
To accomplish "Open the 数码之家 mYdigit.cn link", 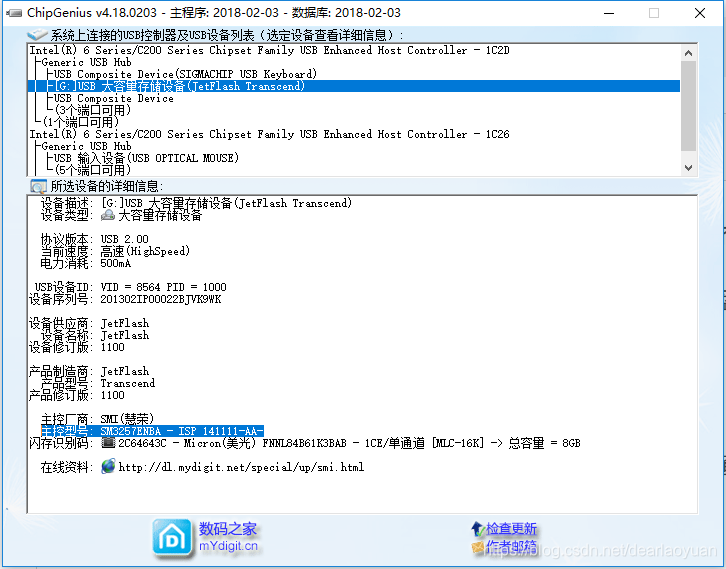I will pyautogui.click(x=228, y=537).
